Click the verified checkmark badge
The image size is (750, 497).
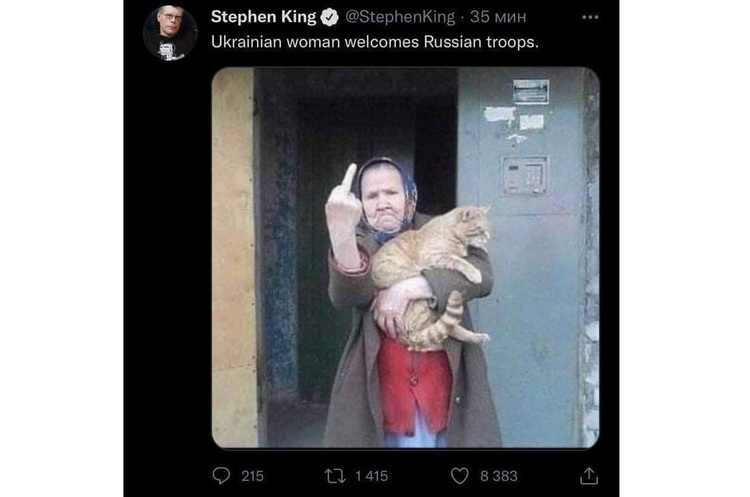pos(329,17)
